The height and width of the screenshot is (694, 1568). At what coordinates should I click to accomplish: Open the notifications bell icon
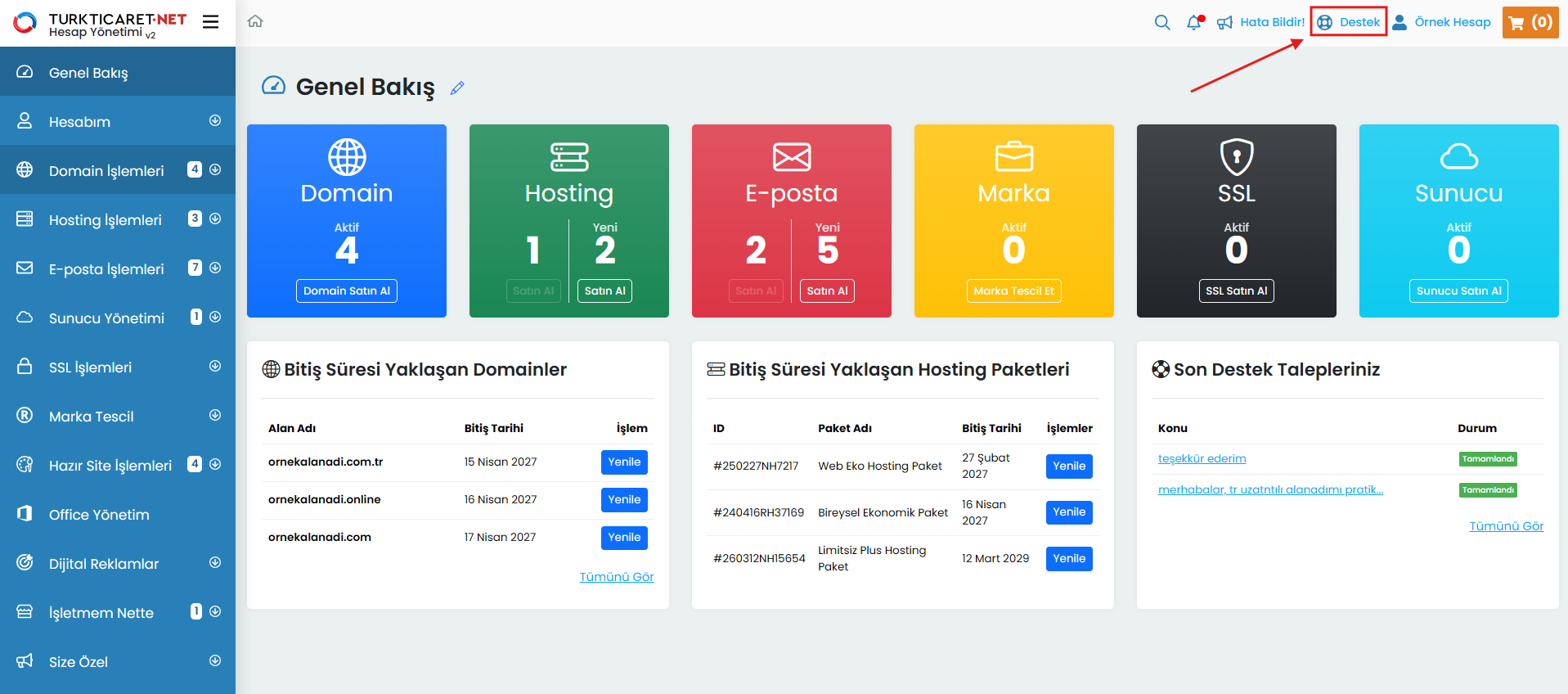click(1194, 23)
